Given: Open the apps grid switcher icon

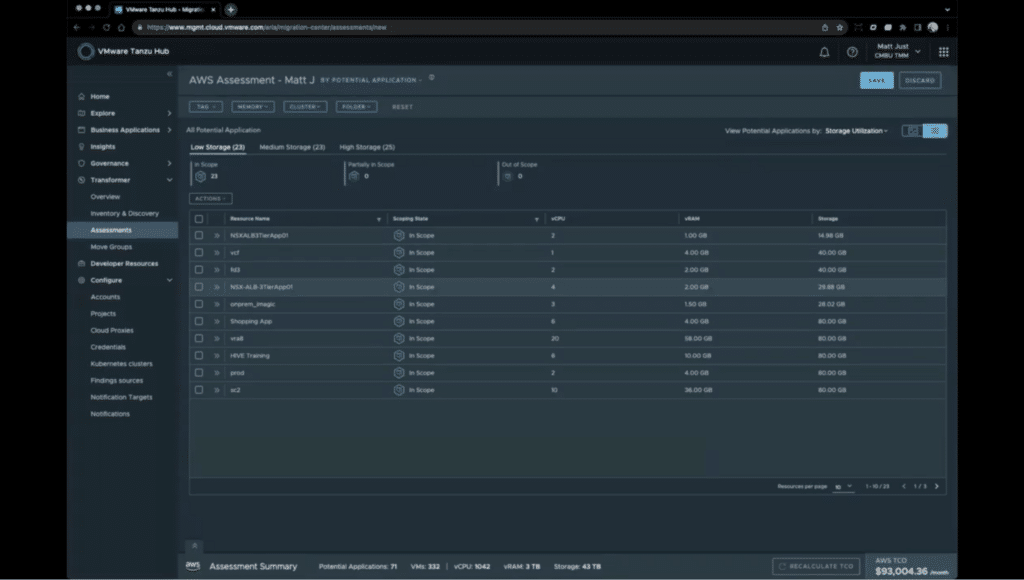Looking at the screenshot, I should [944, 52].
